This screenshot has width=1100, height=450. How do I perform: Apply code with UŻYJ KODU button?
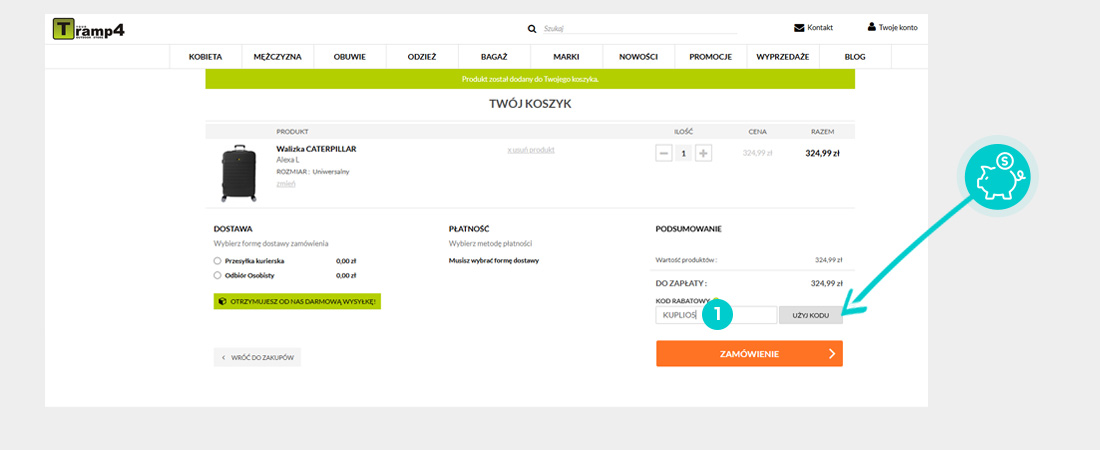coord(811,315)
